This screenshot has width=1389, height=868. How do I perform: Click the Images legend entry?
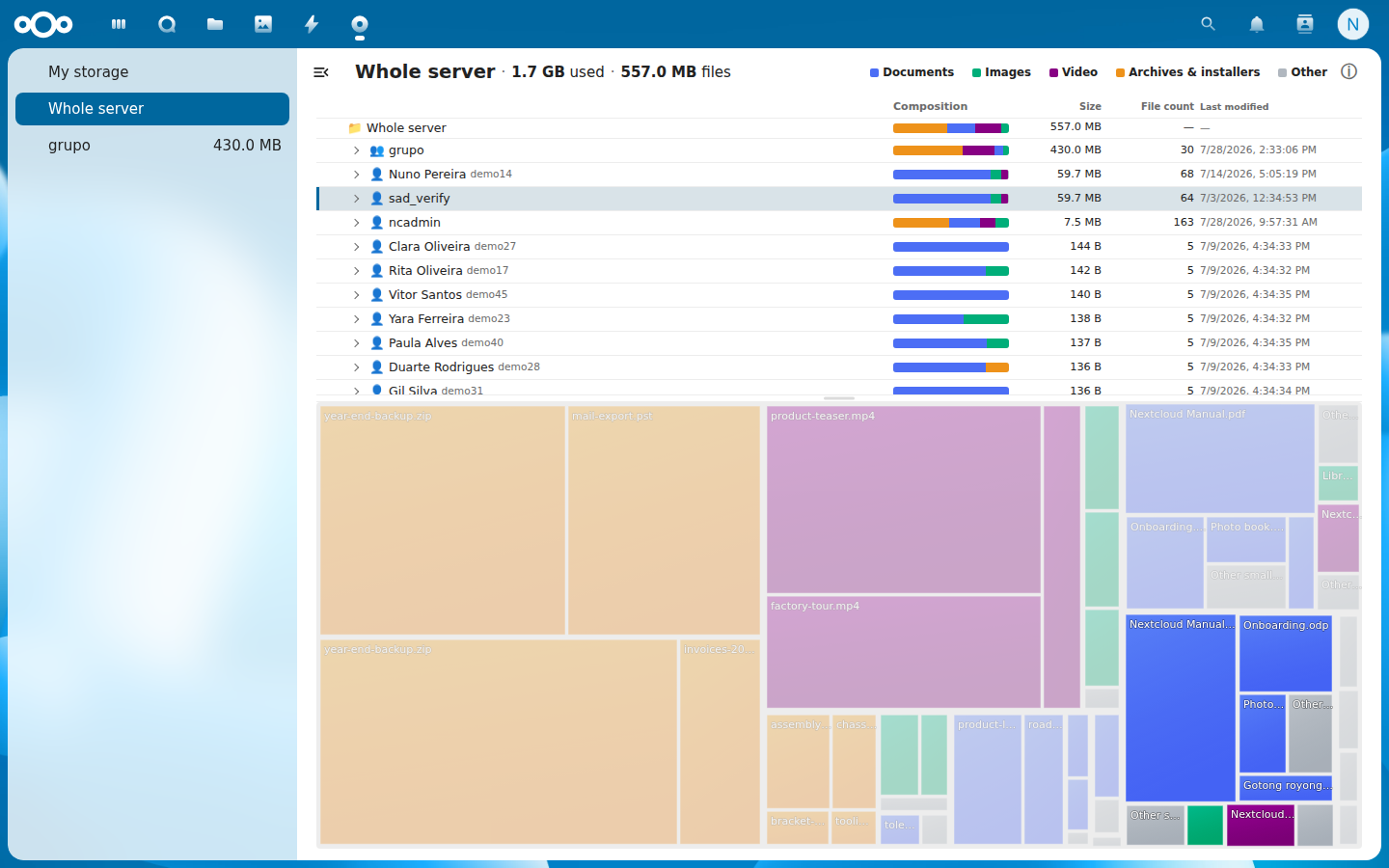[x=1001, y=72]
